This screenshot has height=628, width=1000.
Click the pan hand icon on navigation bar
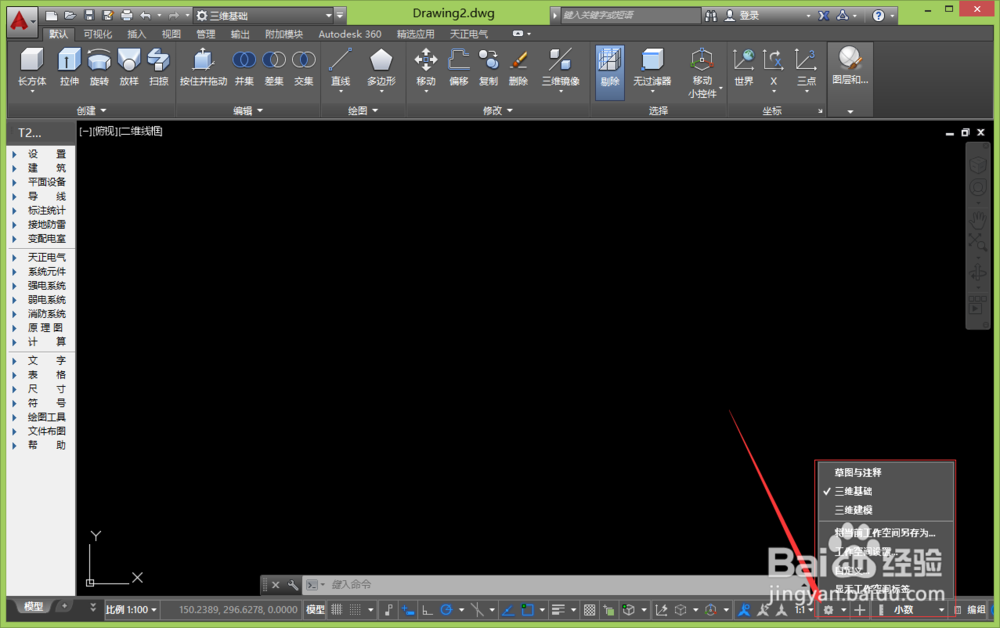(x=978, y=221)
